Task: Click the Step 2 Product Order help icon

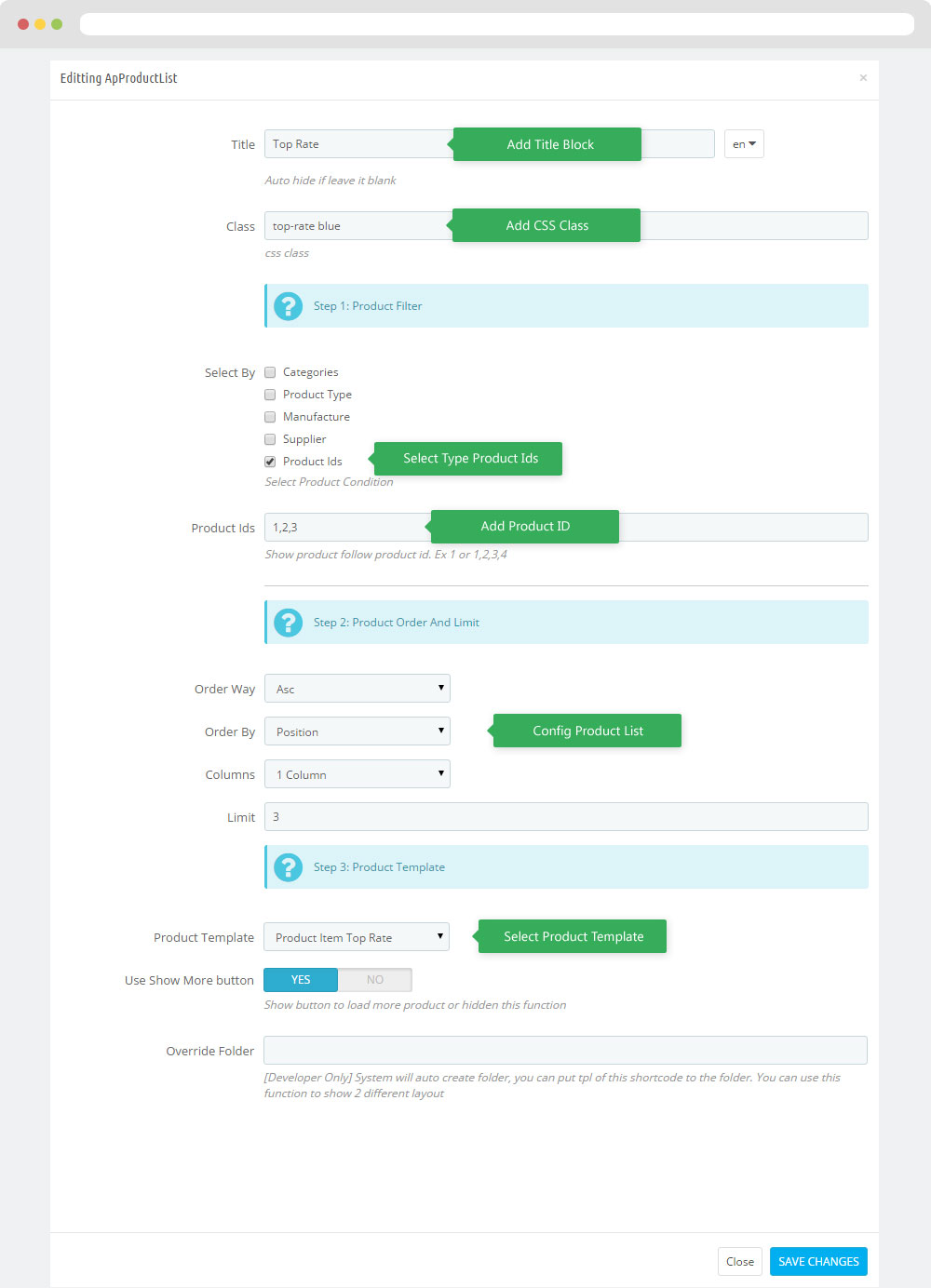Action: pos(289,623)
